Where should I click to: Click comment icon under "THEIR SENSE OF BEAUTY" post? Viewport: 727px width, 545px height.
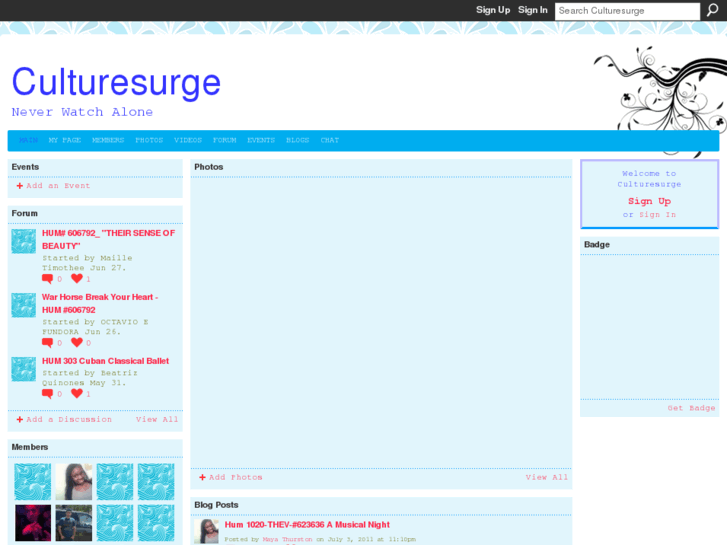pyautogui.click(x=47, y=279)
